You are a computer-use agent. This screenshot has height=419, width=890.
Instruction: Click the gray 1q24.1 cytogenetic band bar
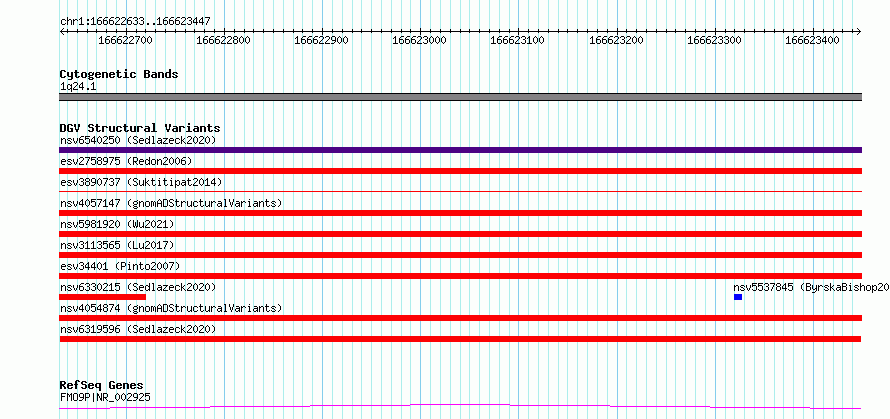tap(460, 97)
